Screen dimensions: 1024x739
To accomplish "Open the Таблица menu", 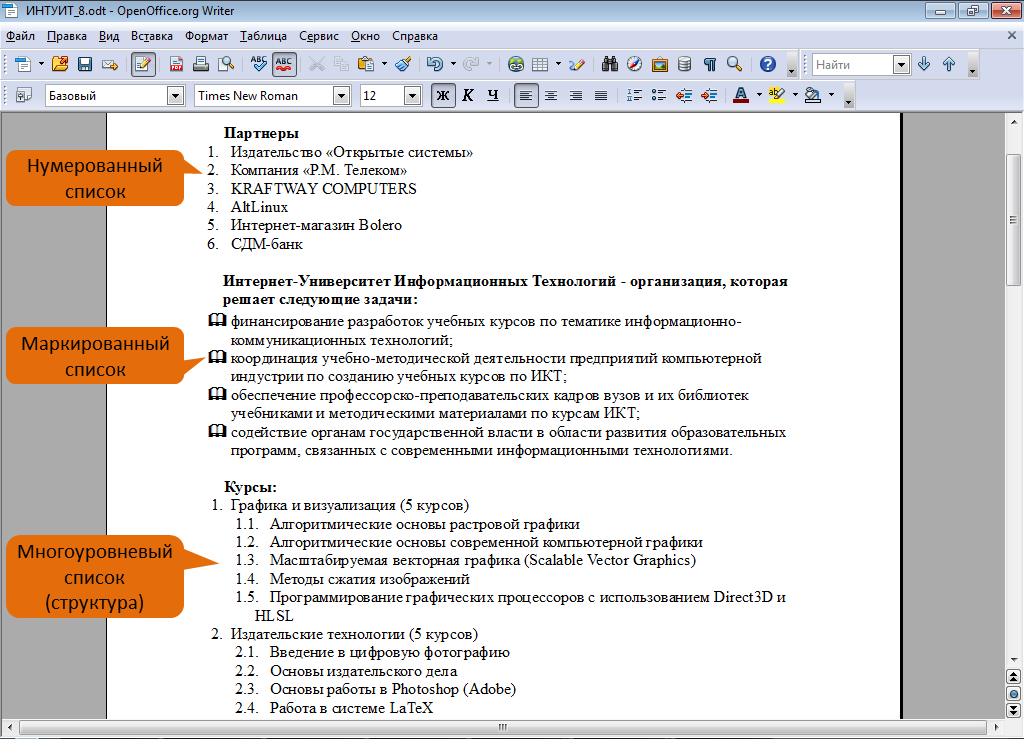I will 263,36.
